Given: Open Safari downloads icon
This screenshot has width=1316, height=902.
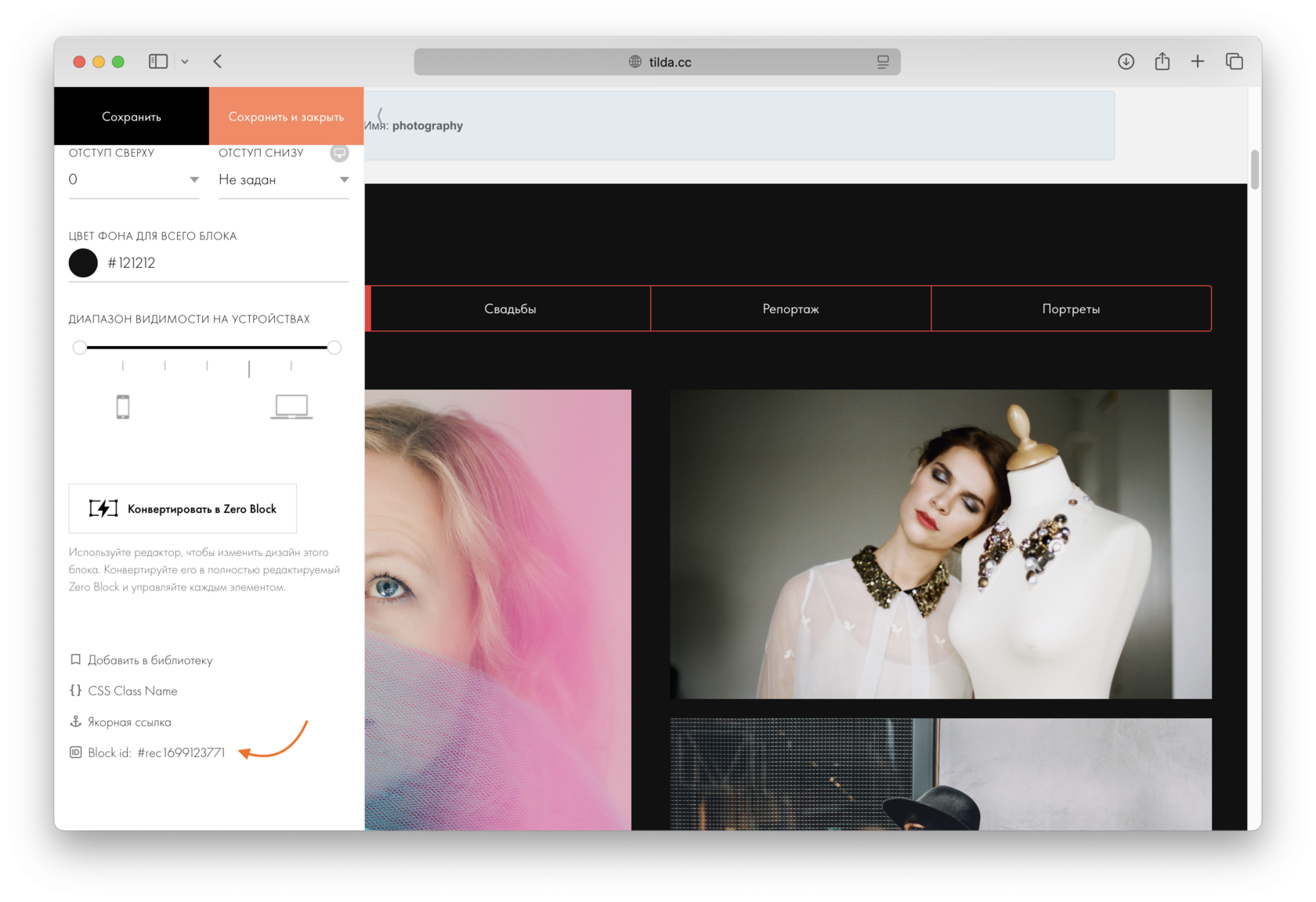Looking at the screenshot, I should (1126, 61).
